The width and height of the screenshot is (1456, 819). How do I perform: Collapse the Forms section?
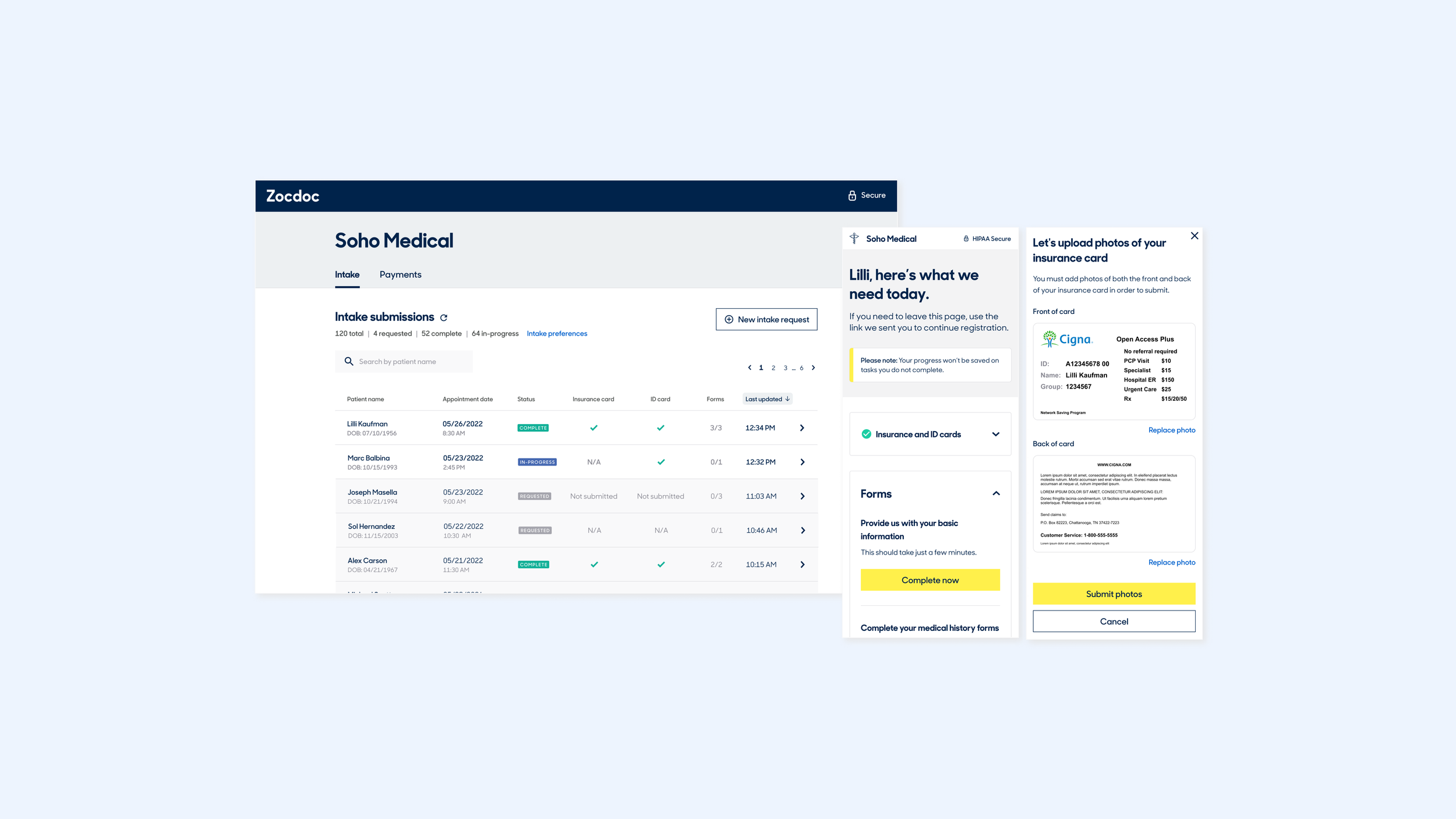pyautogui.click(x=996, y=493)
